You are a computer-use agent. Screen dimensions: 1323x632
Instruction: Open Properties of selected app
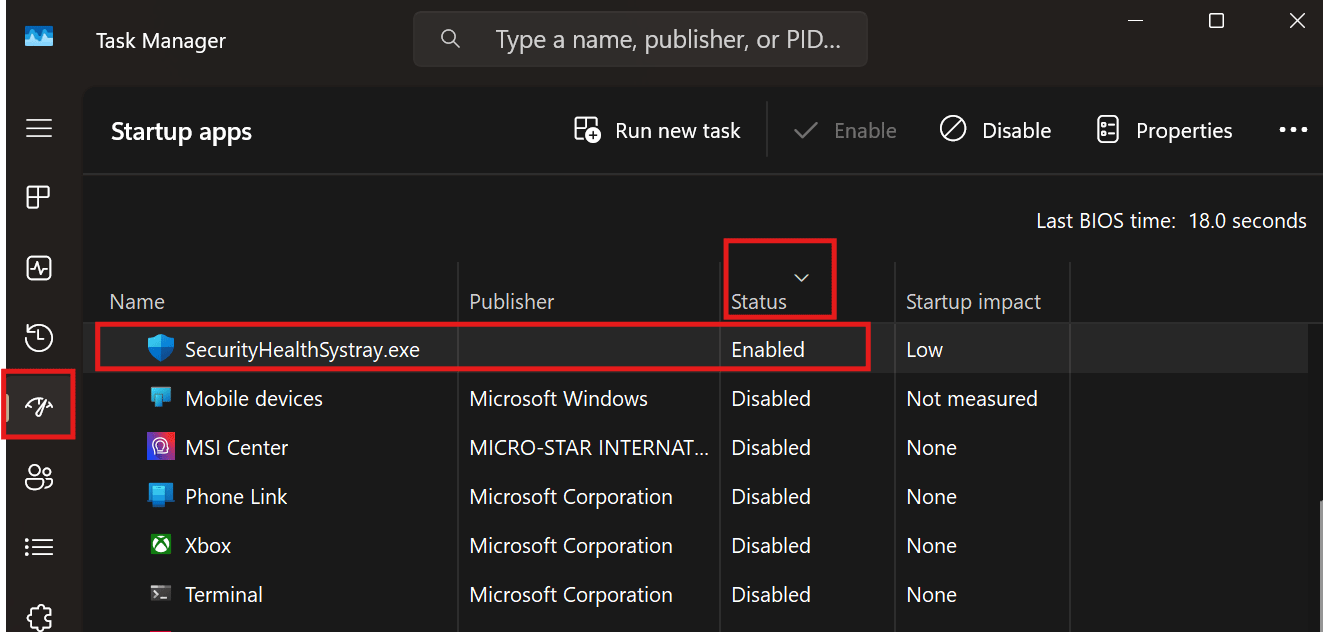coord(1164,130)
